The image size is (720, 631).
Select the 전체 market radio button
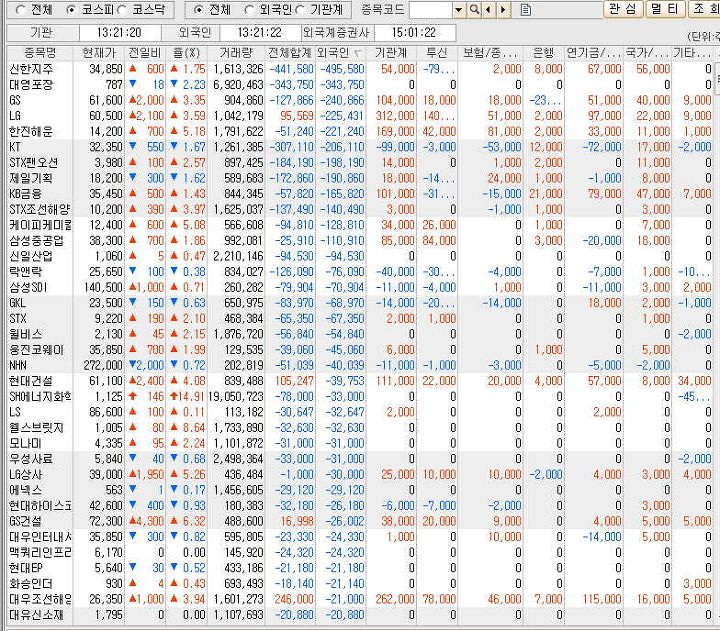[x=20, y=10]
